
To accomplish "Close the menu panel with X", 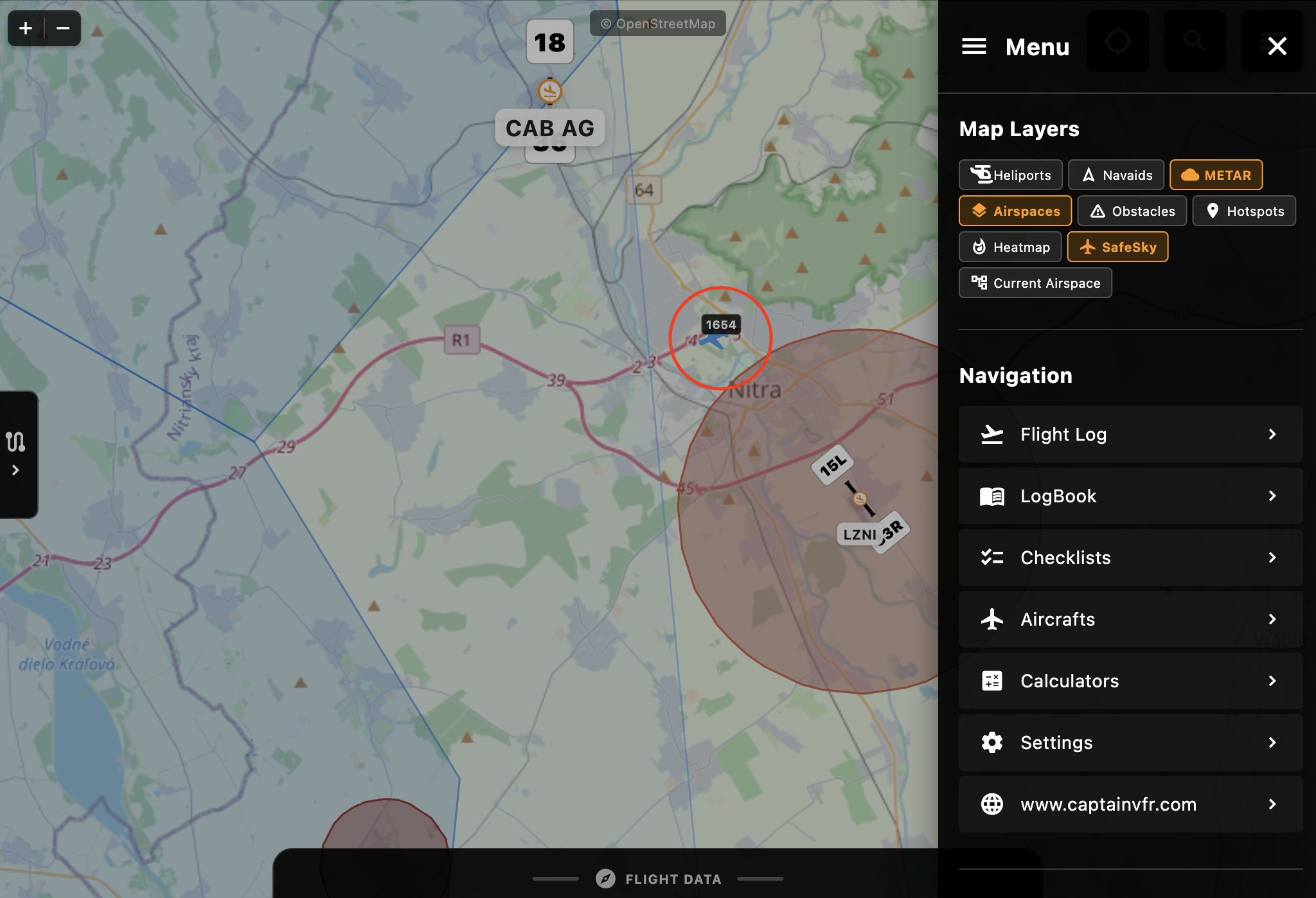I will (1277, 46).
